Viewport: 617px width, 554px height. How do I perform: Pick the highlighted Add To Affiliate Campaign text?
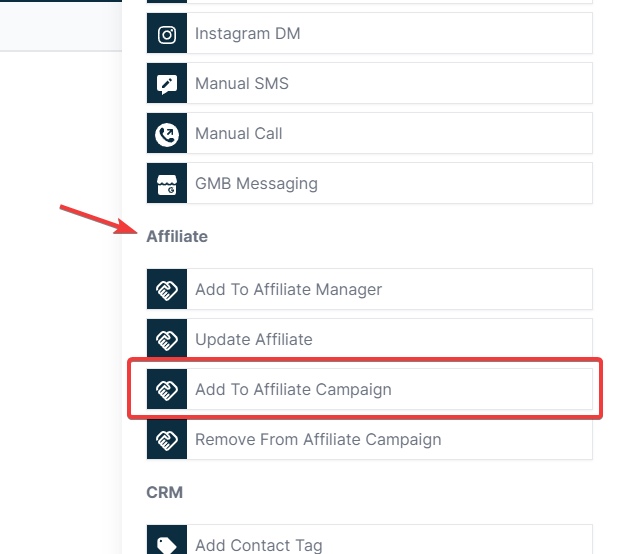click(x=294, y=390)
